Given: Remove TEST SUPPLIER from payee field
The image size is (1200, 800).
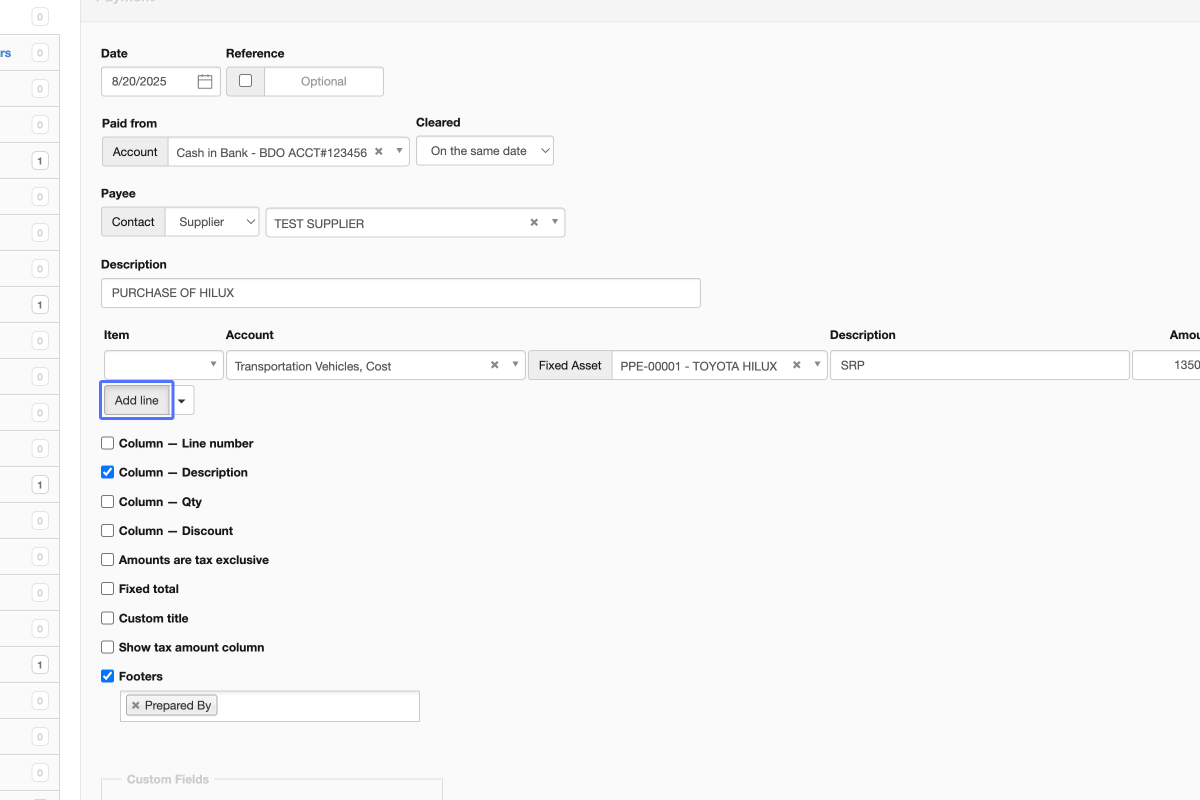Looking at the screenshot, I should [534, 223].
